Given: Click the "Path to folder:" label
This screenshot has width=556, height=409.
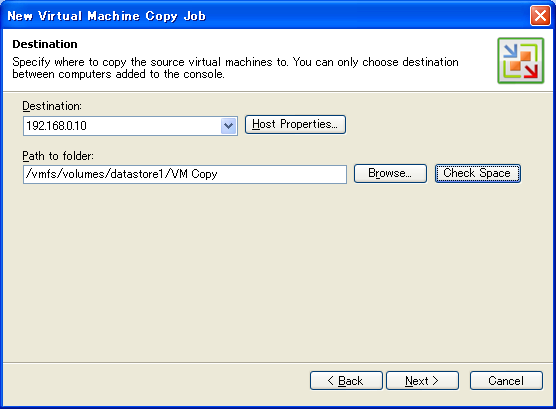Looking at the screenshot, I should (58, 156).
